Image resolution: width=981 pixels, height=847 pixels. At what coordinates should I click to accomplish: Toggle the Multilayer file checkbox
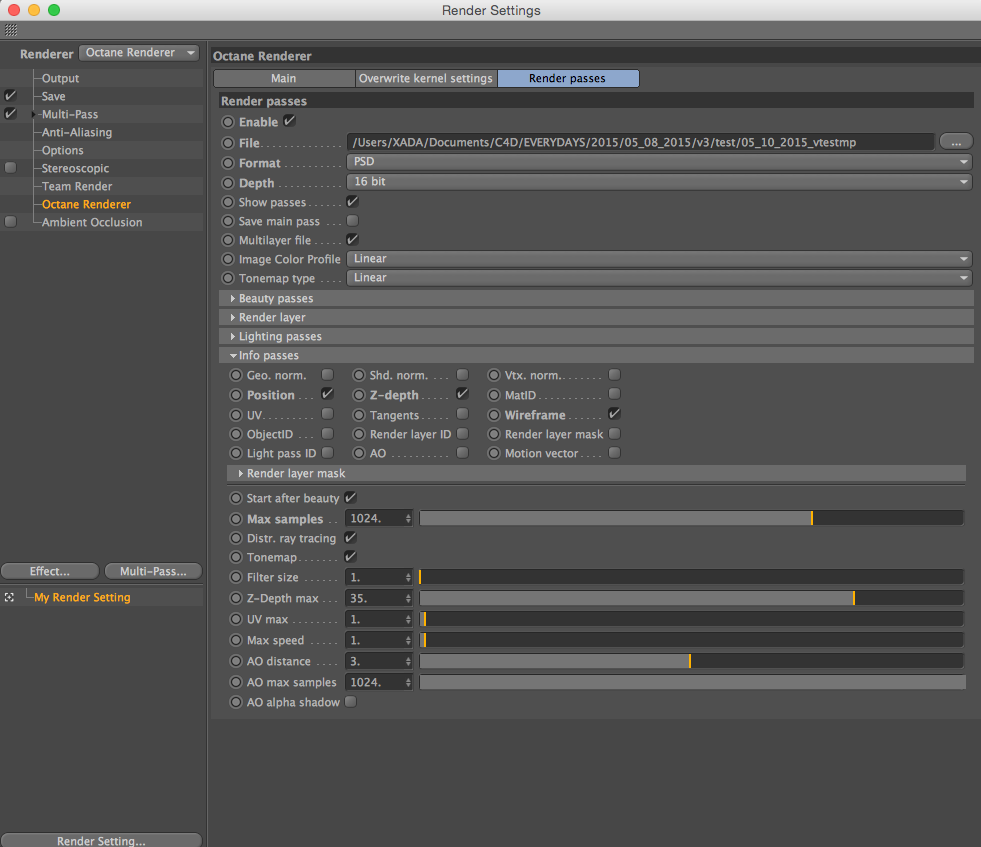(x=352, y=240)
